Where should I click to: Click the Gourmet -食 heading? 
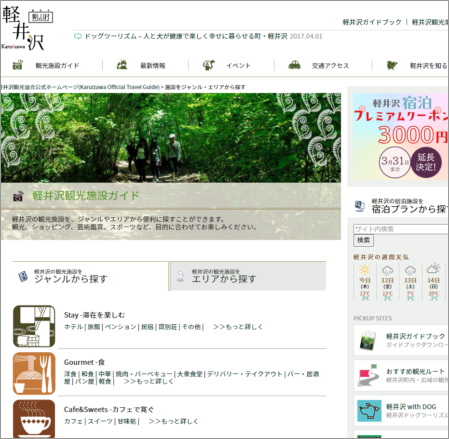coord(84,362)
